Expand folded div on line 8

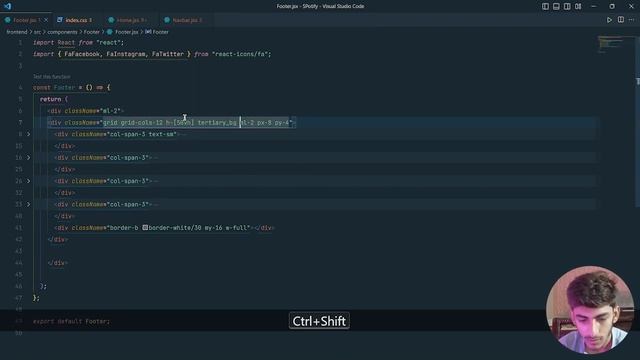tap(29, 134)
